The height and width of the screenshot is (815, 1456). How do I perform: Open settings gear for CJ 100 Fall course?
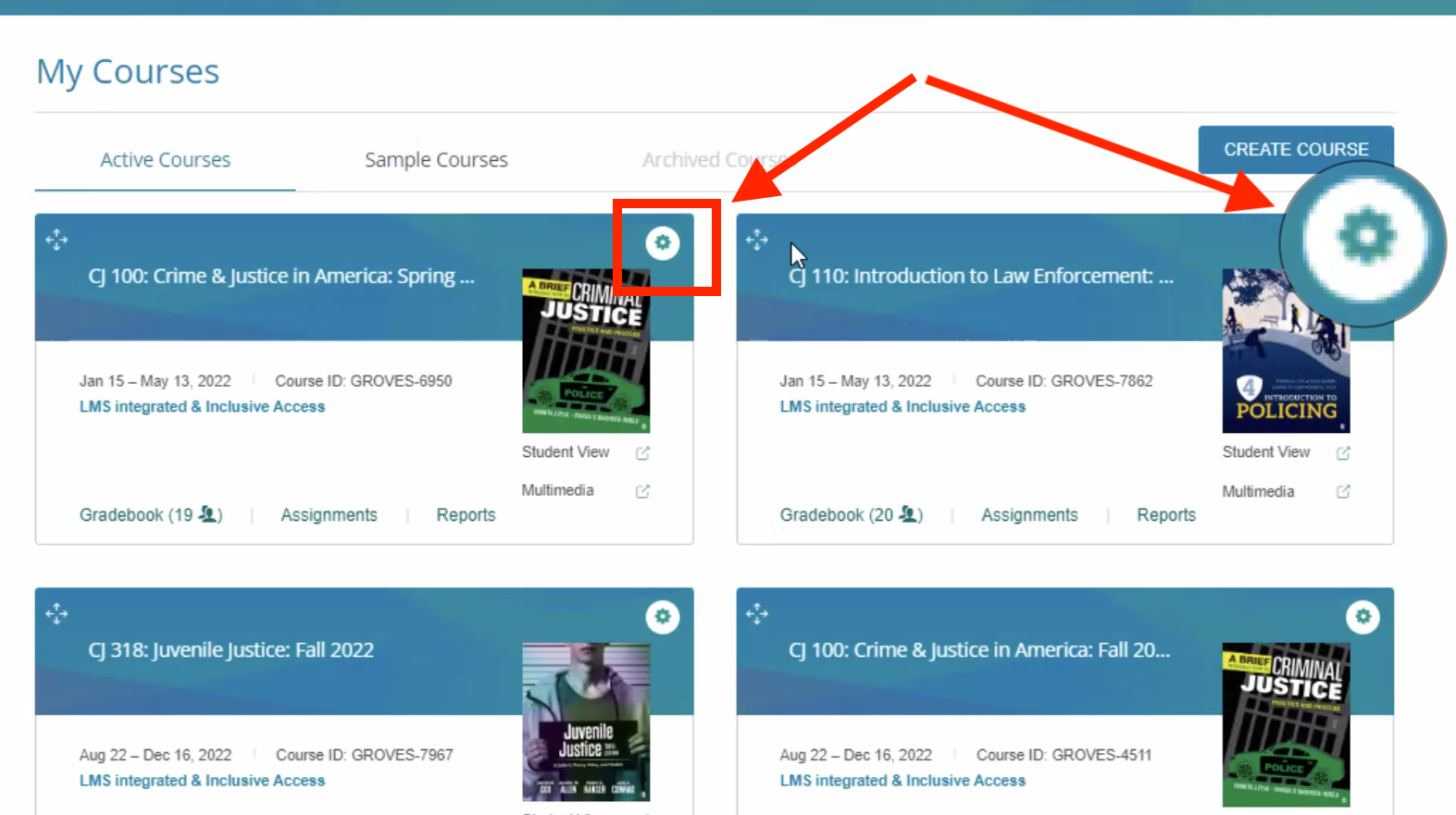coord(1363,617)
